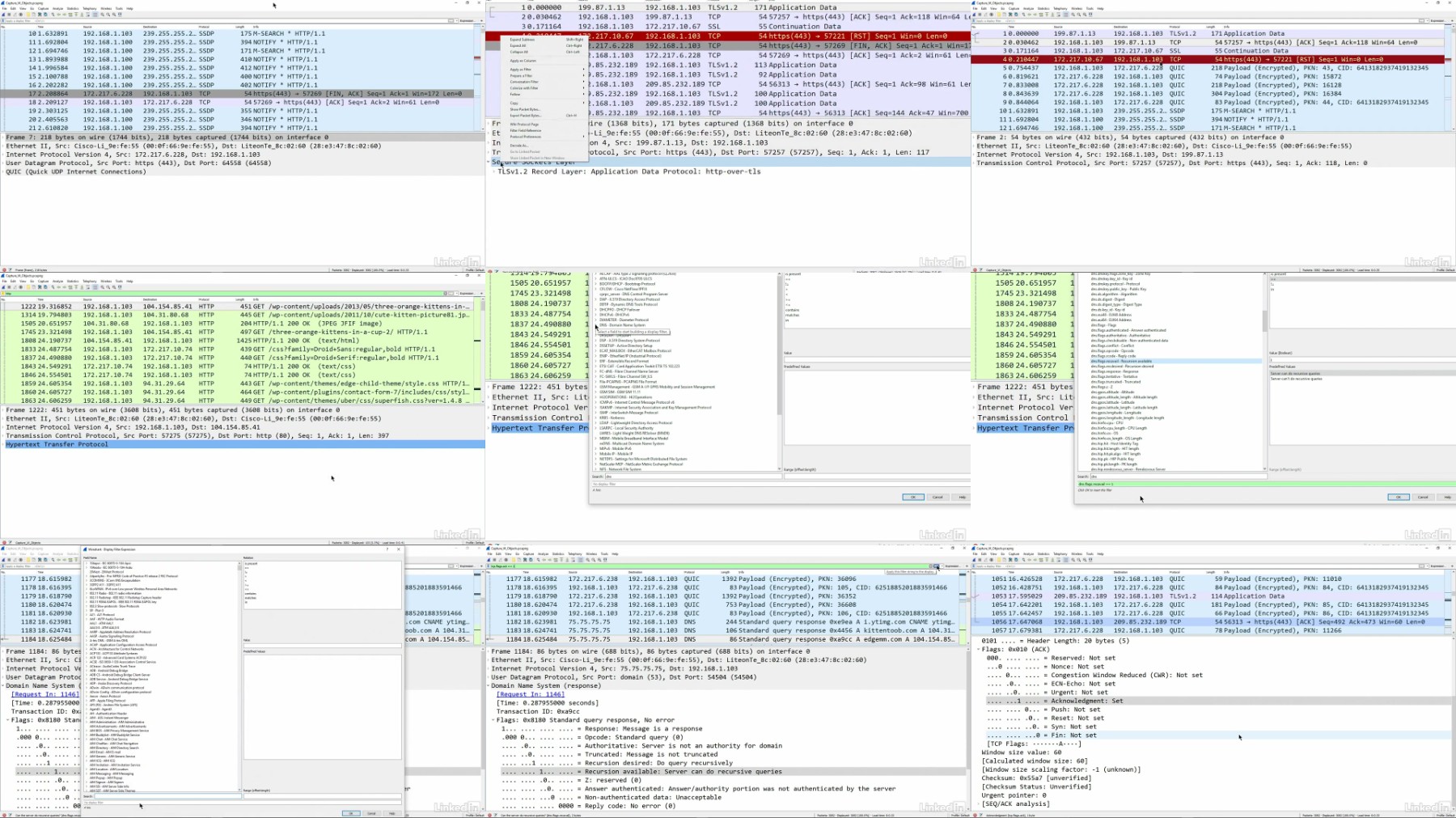1456x818 pixels.
Task: Open filter history dropdown arrow in frame 1184 DNS window
Action: pyautogui.click(x=942, y=566)
